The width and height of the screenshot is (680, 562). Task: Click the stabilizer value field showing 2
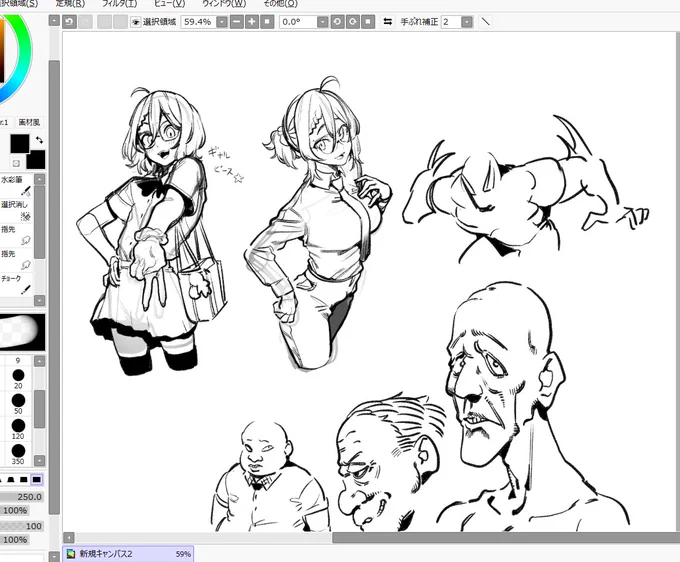[x=451, y=22]
